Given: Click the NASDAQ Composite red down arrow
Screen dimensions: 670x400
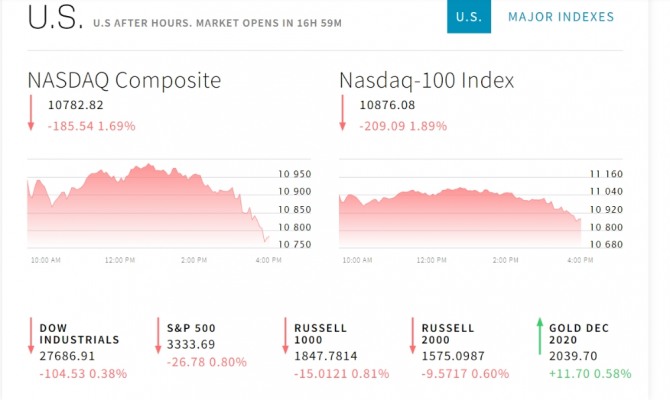Looking at the screenshot, I should [x=31, y=113].
